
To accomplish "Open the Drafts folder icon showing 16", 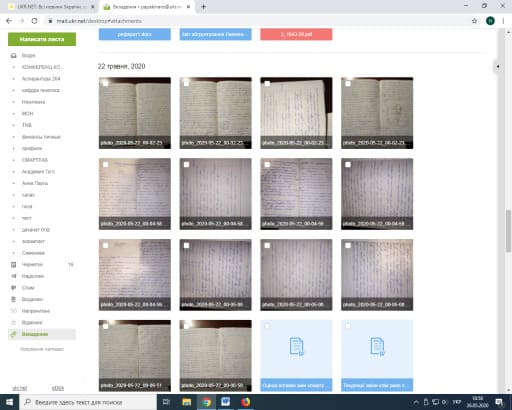I will point(14,265).
